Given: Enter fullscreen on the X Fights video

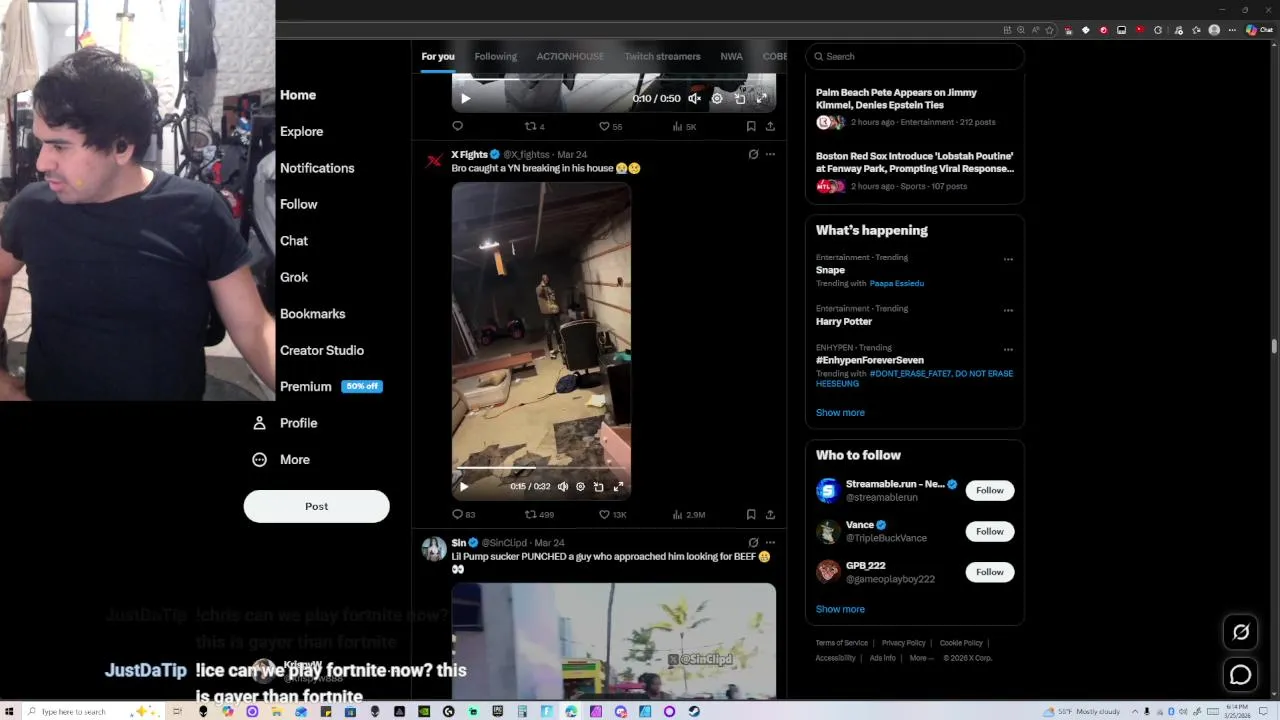Looking at the screenshot, I should coord(618,487).
